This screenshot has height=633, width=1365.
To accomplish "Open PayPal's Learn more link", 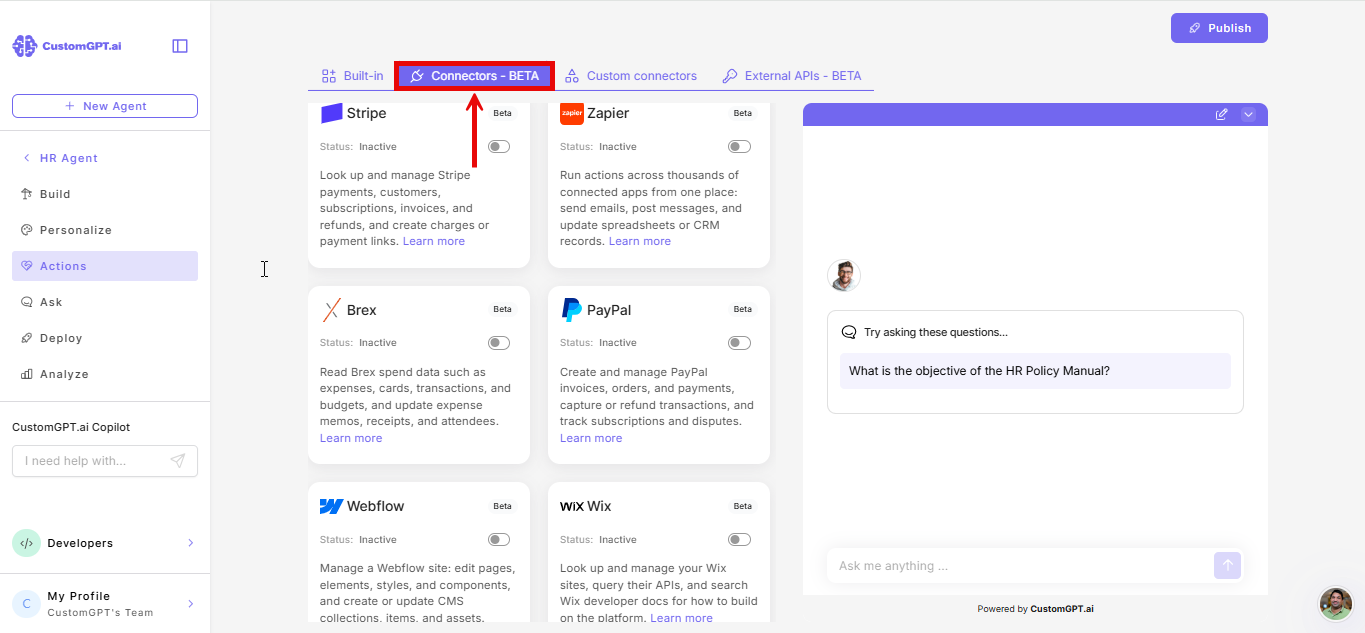I will click(x=591, y=438).
